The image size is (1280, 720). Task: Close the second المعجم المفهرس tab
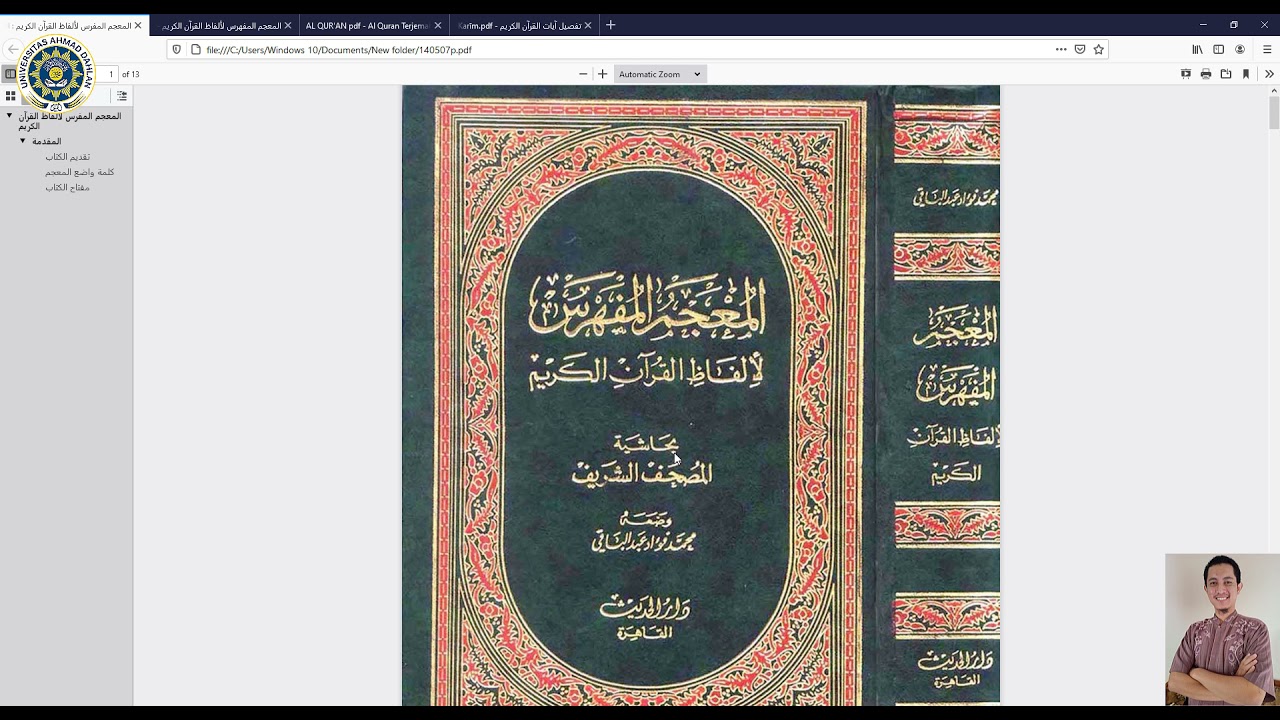(x=288, y=25)
